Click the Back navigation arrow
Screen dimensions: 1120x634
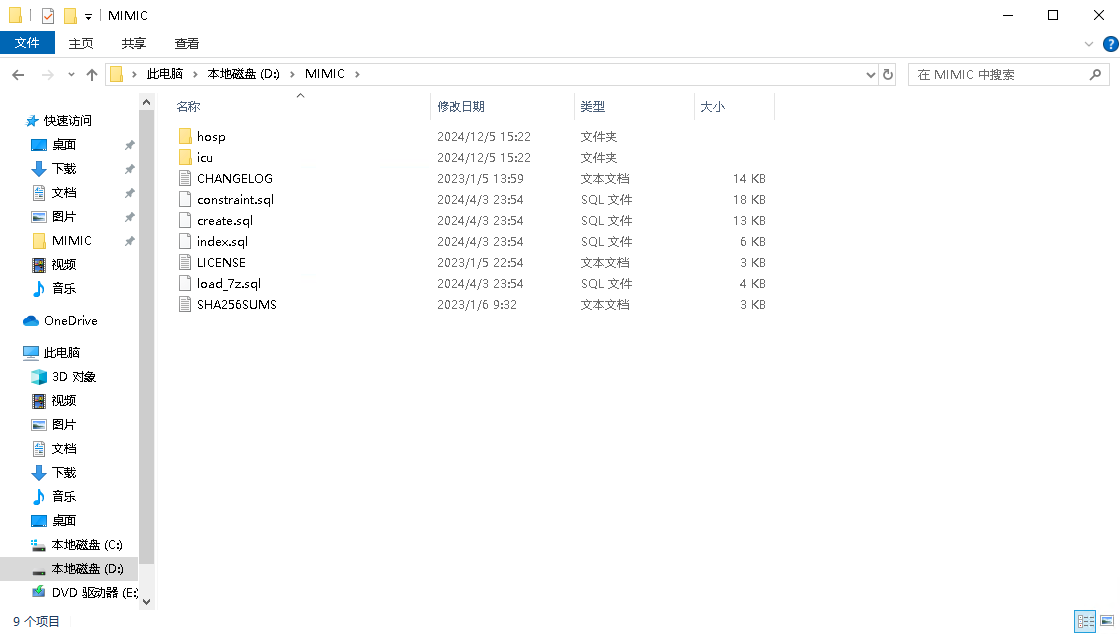point(18,75)
